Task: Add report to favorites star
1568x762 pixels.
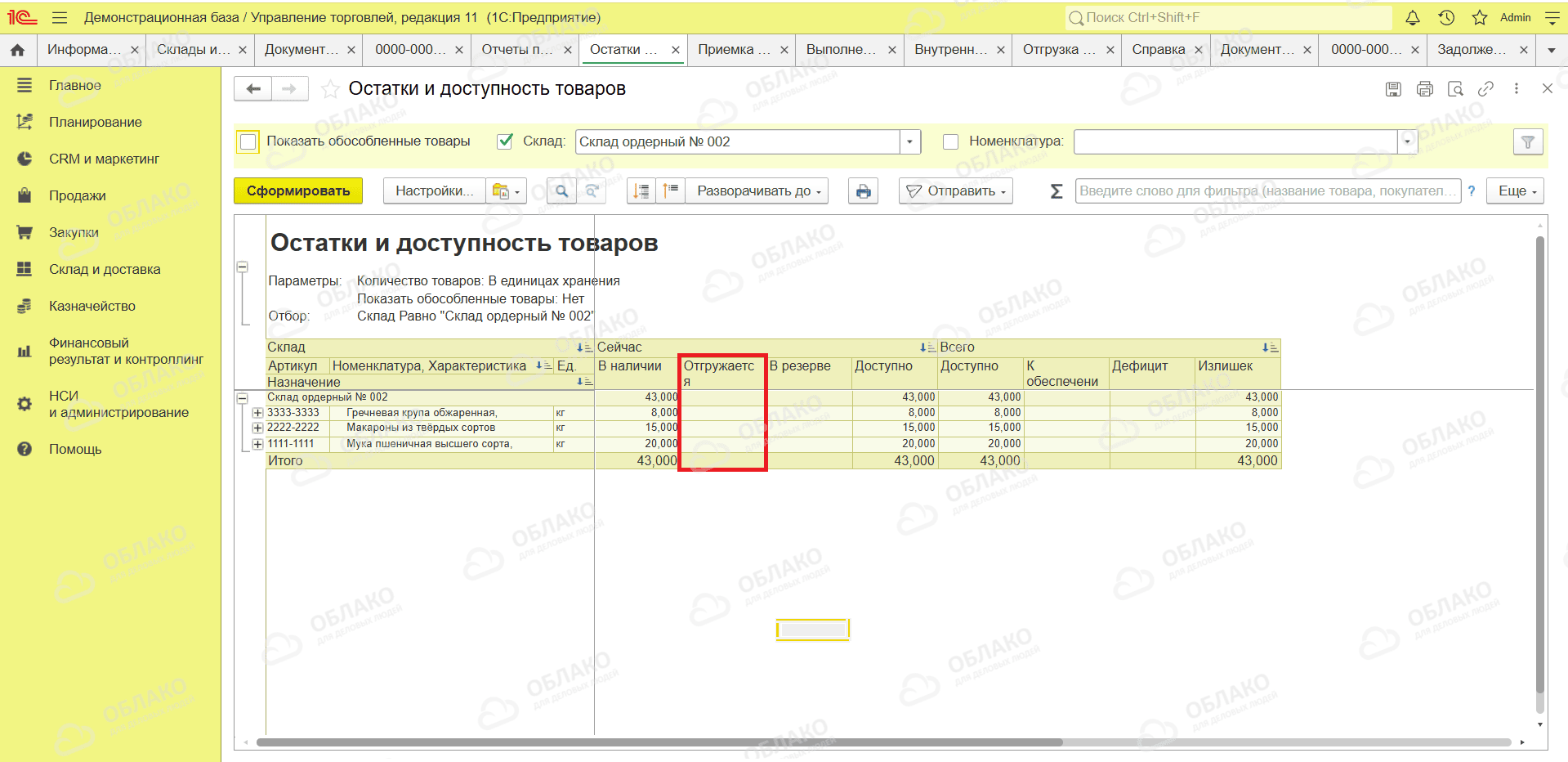Action: (330, 89)
